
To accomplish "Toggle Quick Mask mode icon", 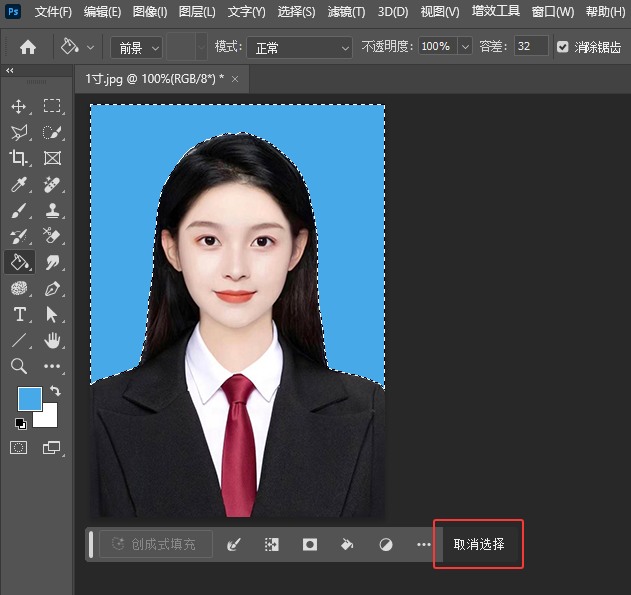I will point(19,448).
